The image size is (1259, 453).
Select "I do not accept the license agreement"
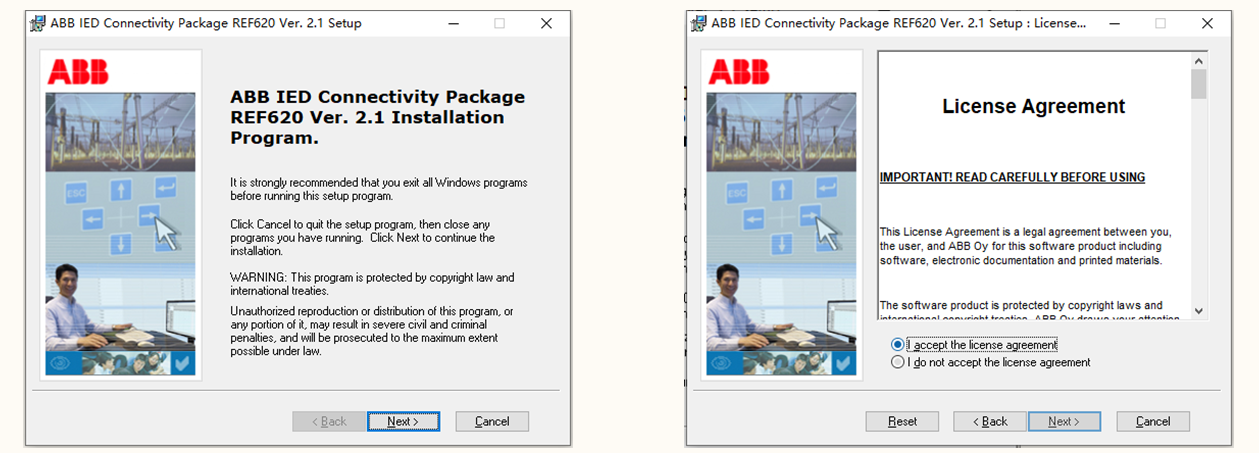(897, 362)
